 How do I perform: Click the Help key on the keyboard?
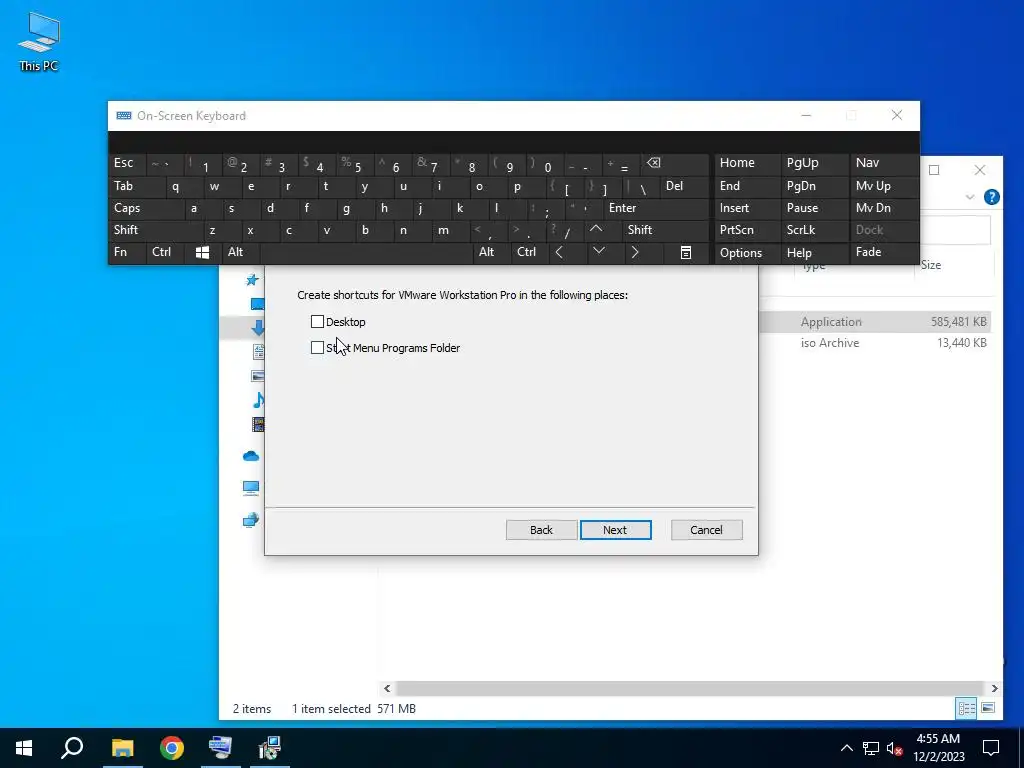pos(813,253)
